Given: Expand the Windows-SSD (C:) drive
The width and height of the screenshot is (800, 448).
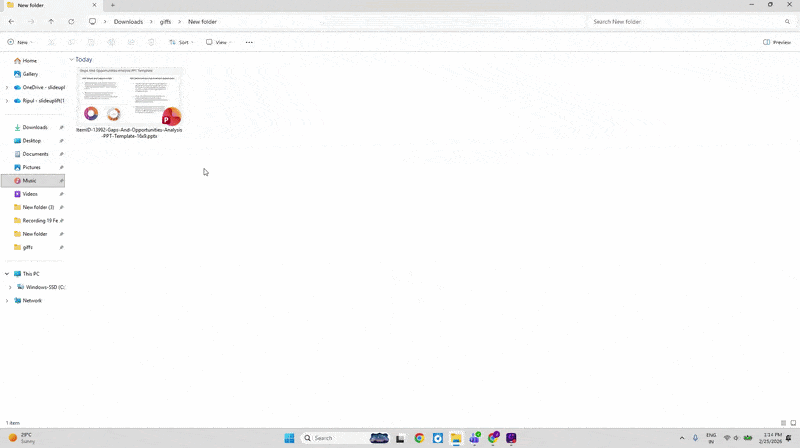Looking at the screenshot, I should 10,287.
